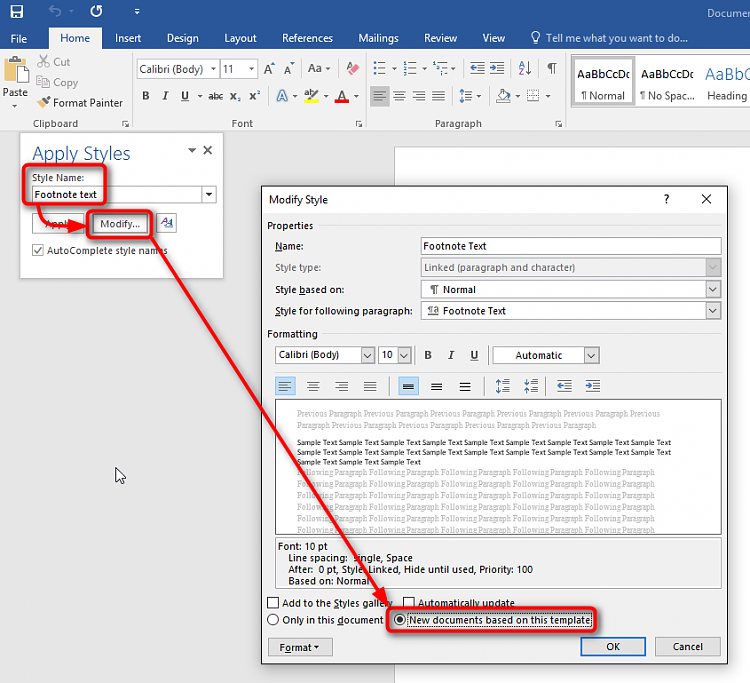Set double line spacing in Modify Style dialog
This screenshot has width=750, height=683.
pyautogui.click(x=464, y=386)
